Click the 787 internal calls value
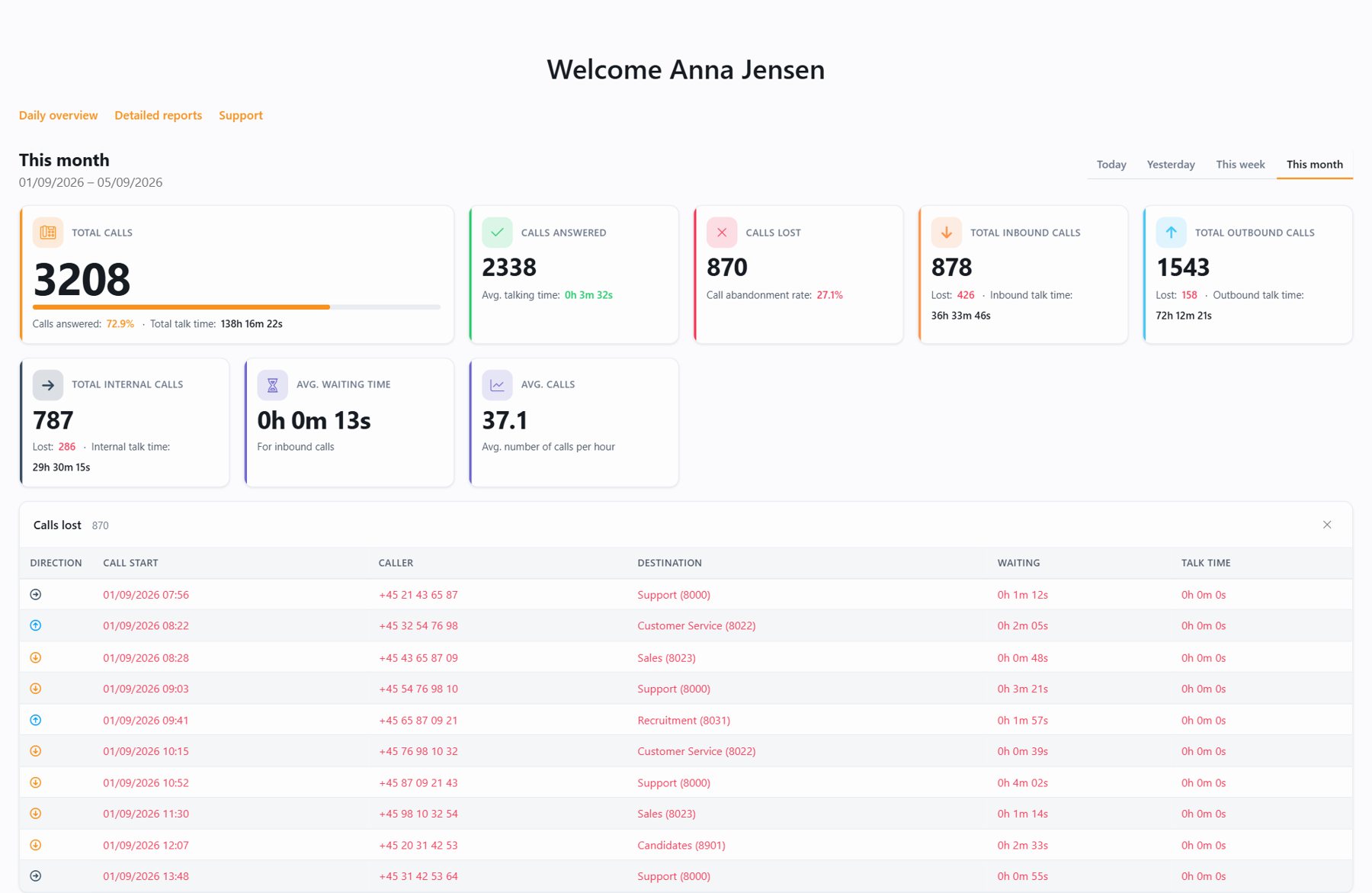This screenshot has width=1372, height=893. [53, 420]
